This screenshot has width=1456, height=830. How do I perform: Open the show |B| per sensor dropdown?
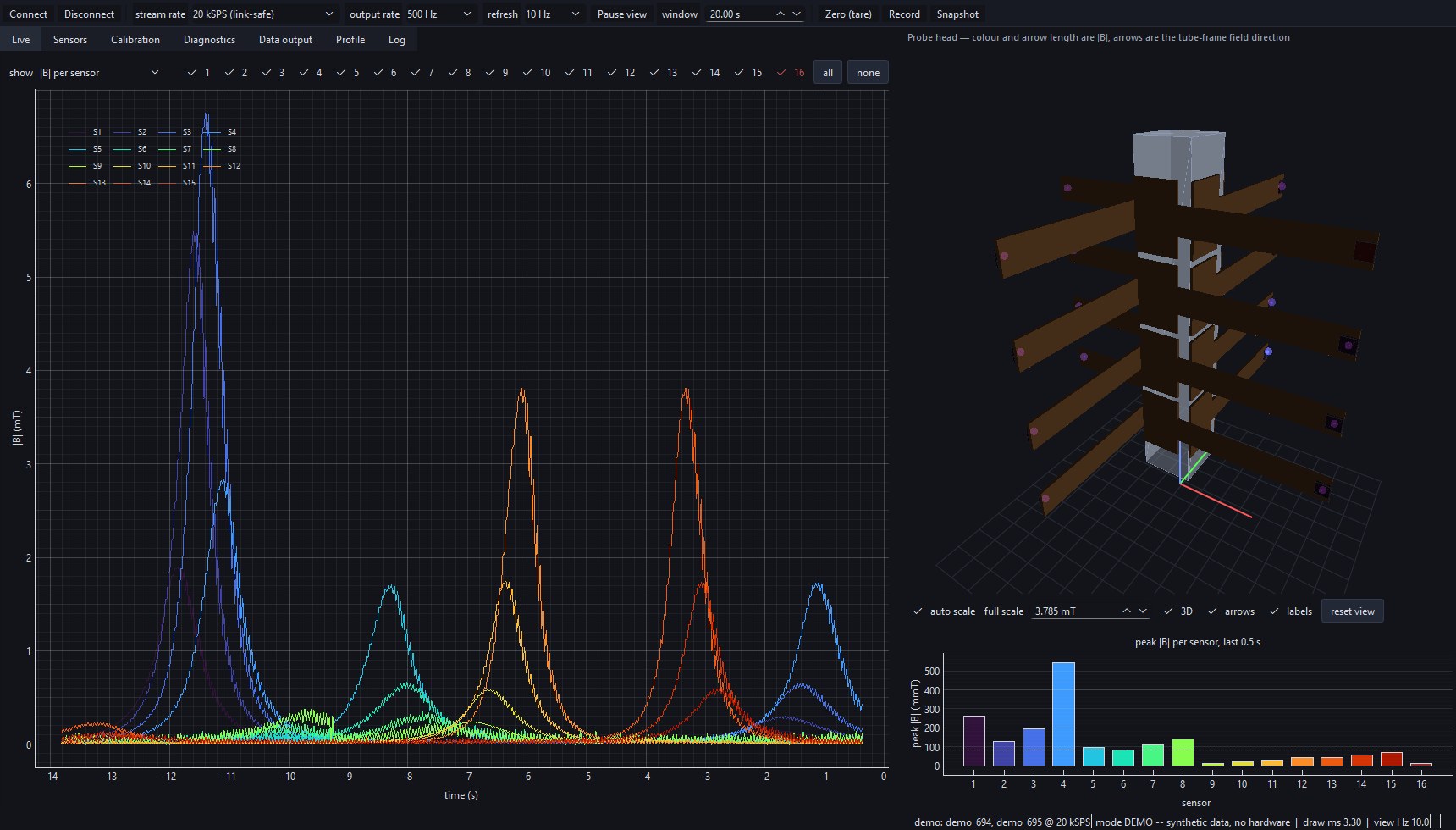coord(99,73)
